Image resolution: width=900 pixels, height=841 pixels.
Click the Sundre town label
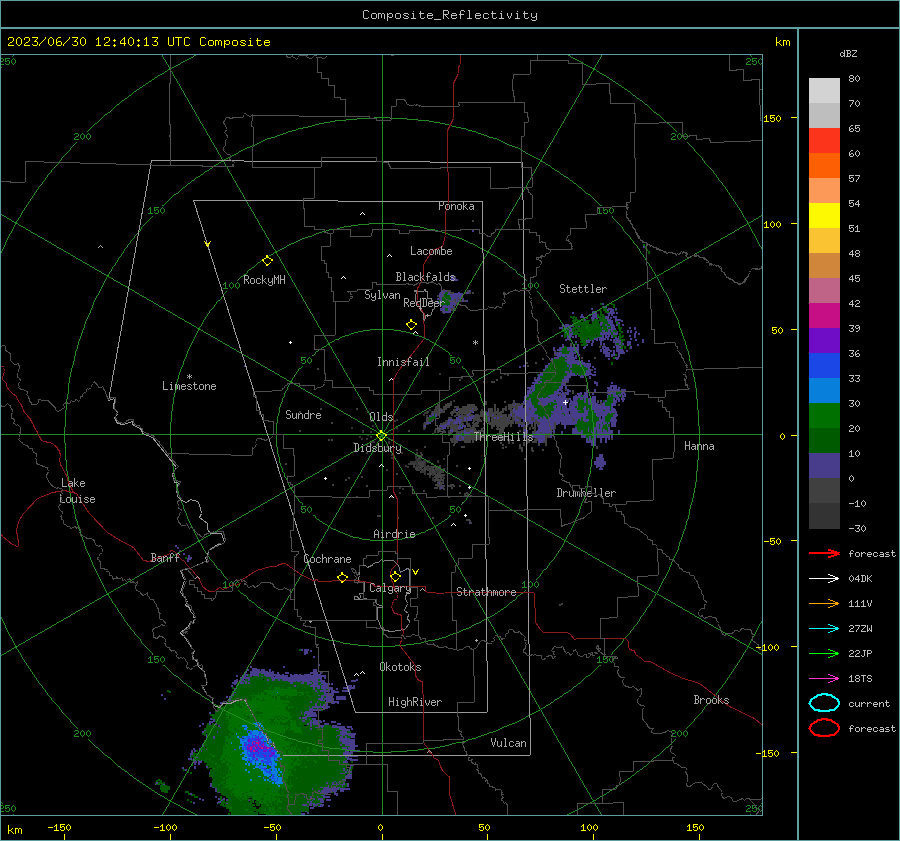(303, 414)
